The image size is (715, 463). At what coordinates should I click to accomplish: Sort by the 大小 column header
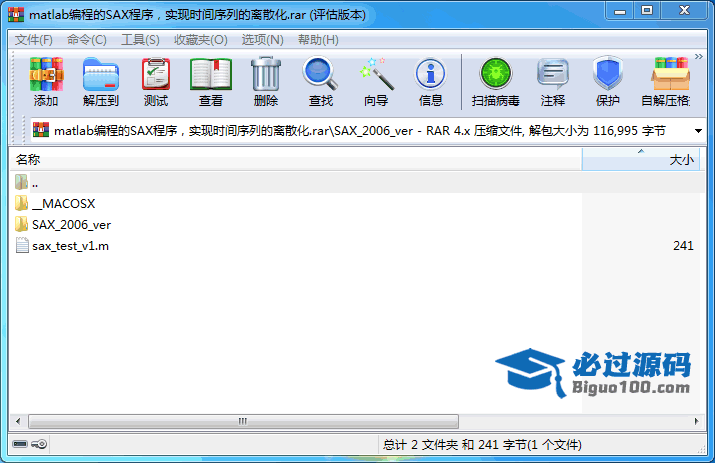pos(641,160)
